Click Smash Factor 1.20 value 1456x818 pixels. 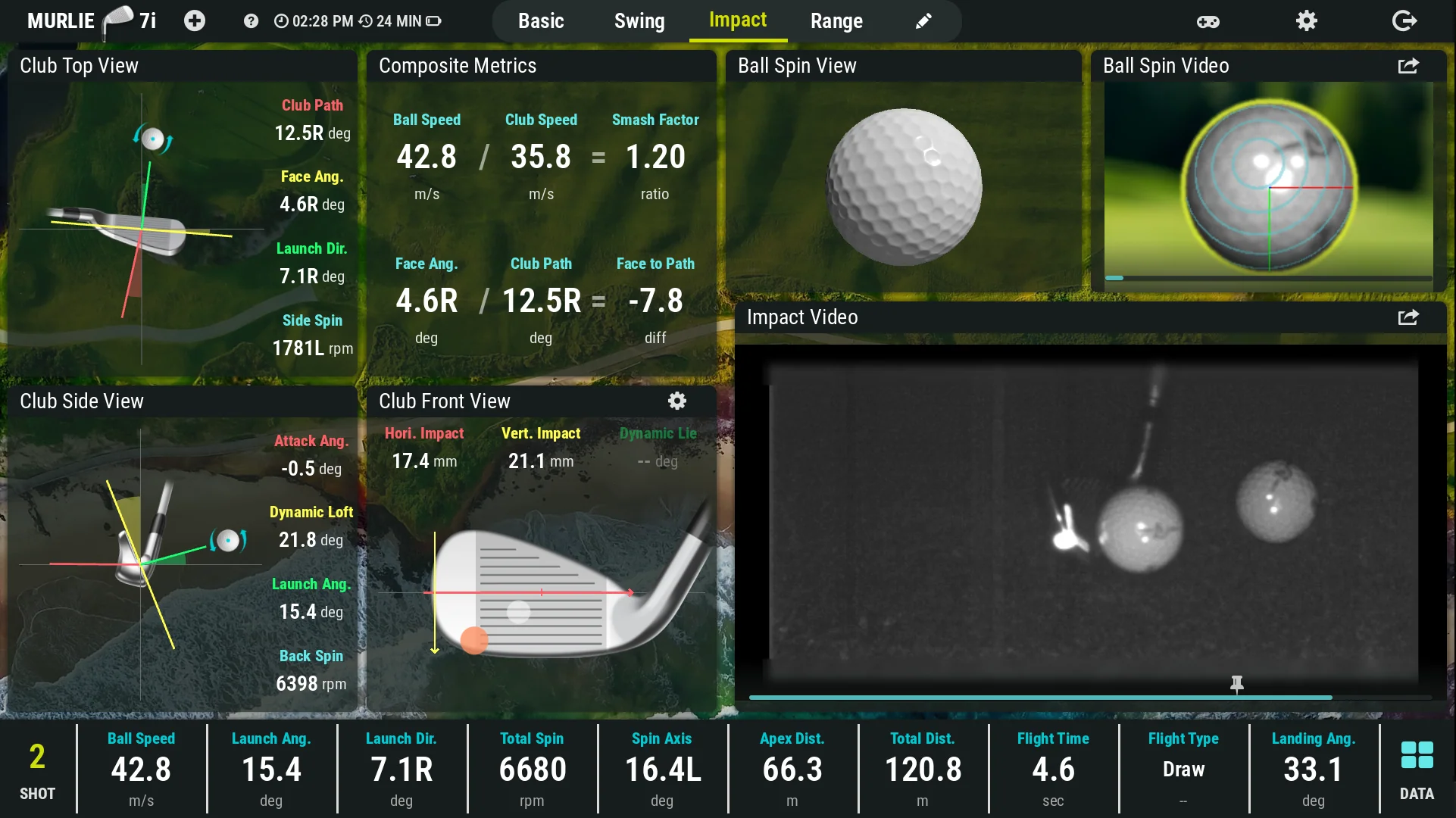(655, 157)
